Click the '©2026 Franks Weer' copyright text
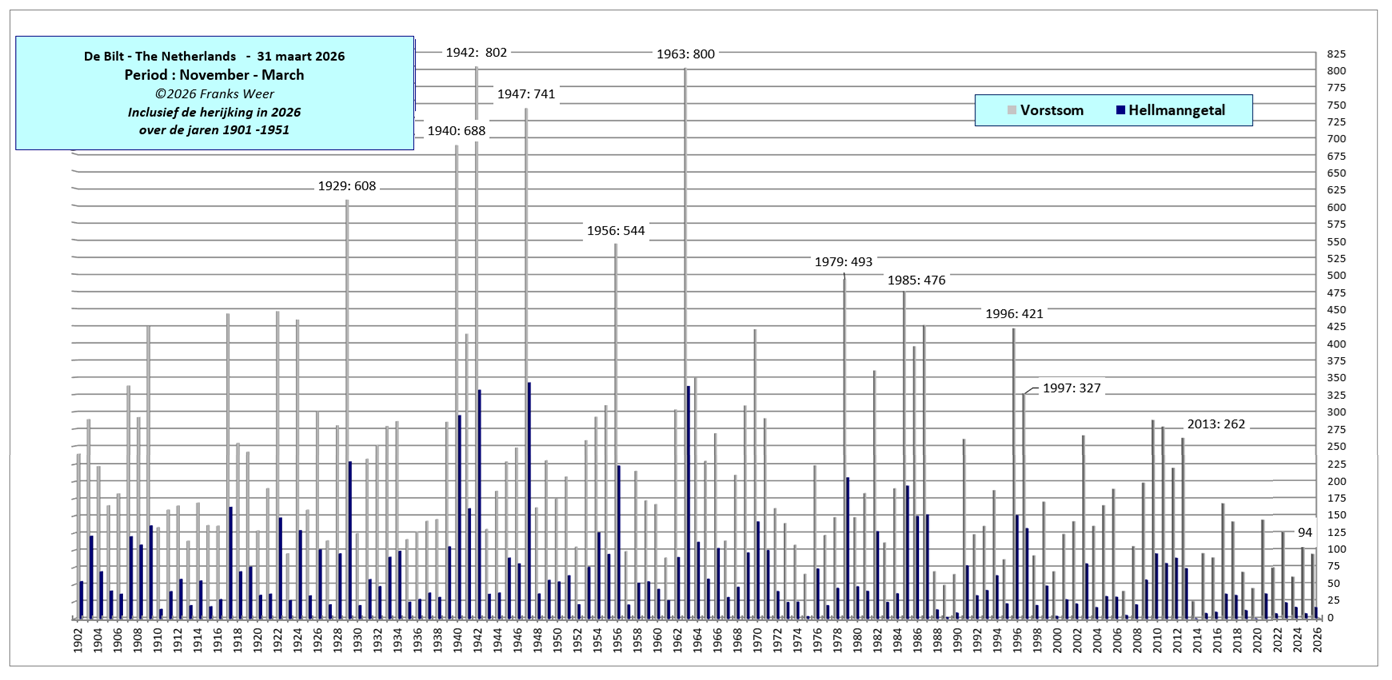Viewport: 1392px width, 680px height. pos(214,93)
